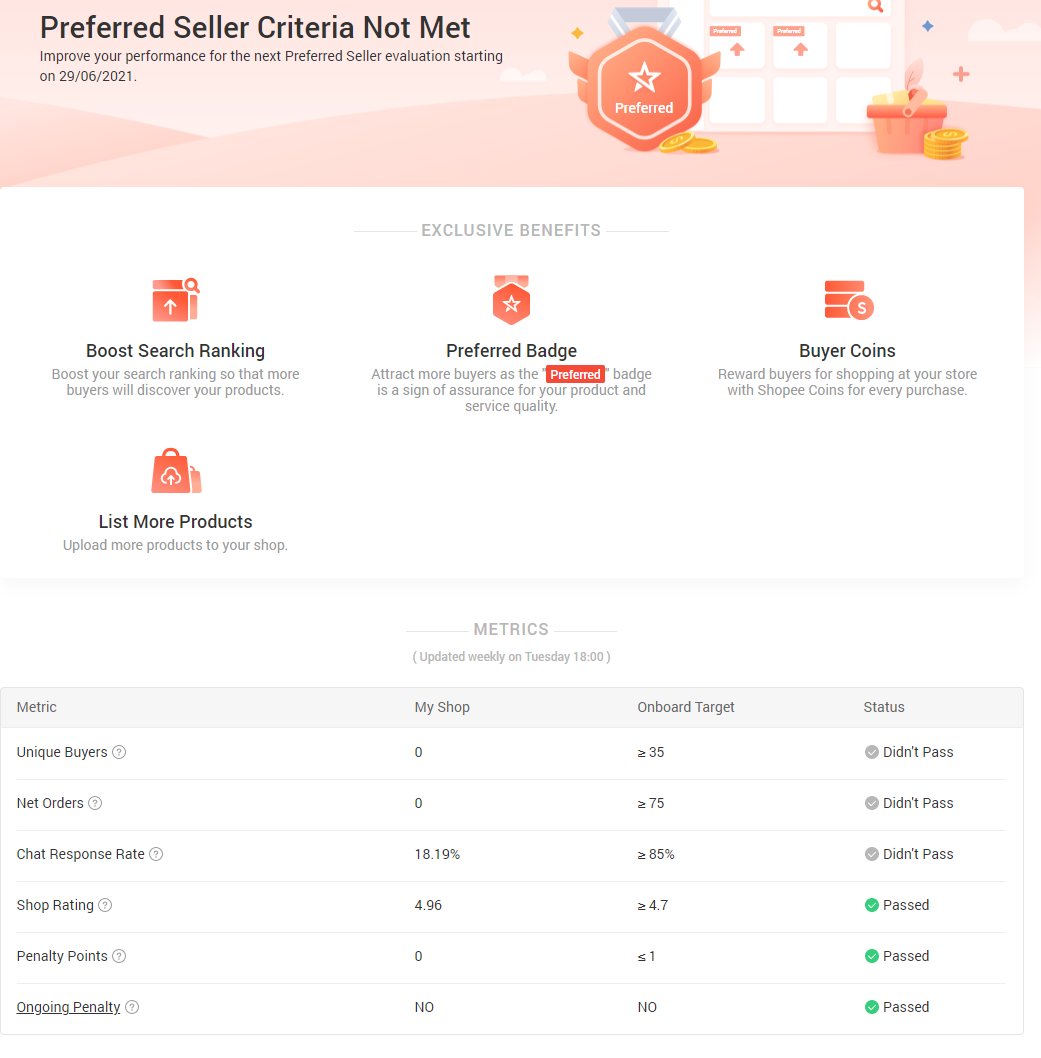Open help tooltip for Ongoing Penalty

pos(132,1007)
